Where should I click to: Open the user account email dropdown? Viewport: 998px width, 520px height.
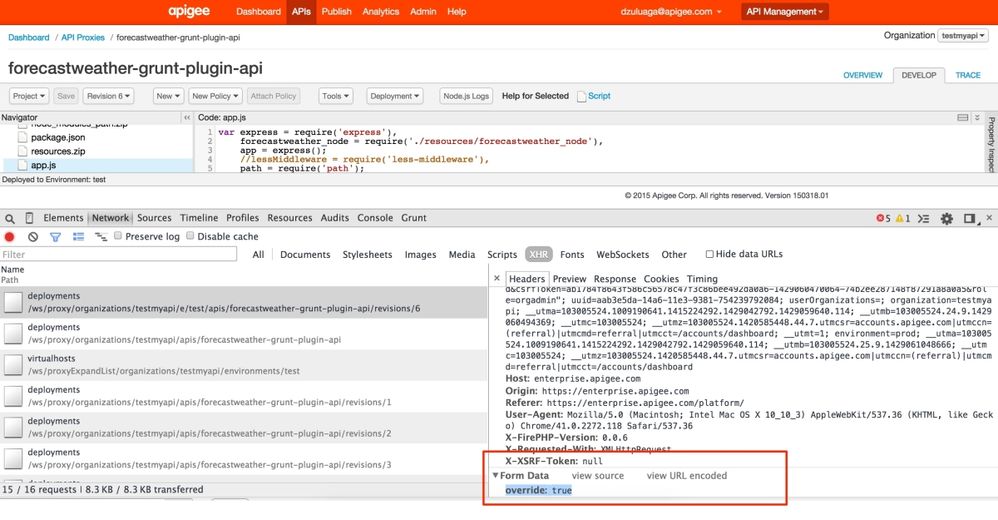671,11
